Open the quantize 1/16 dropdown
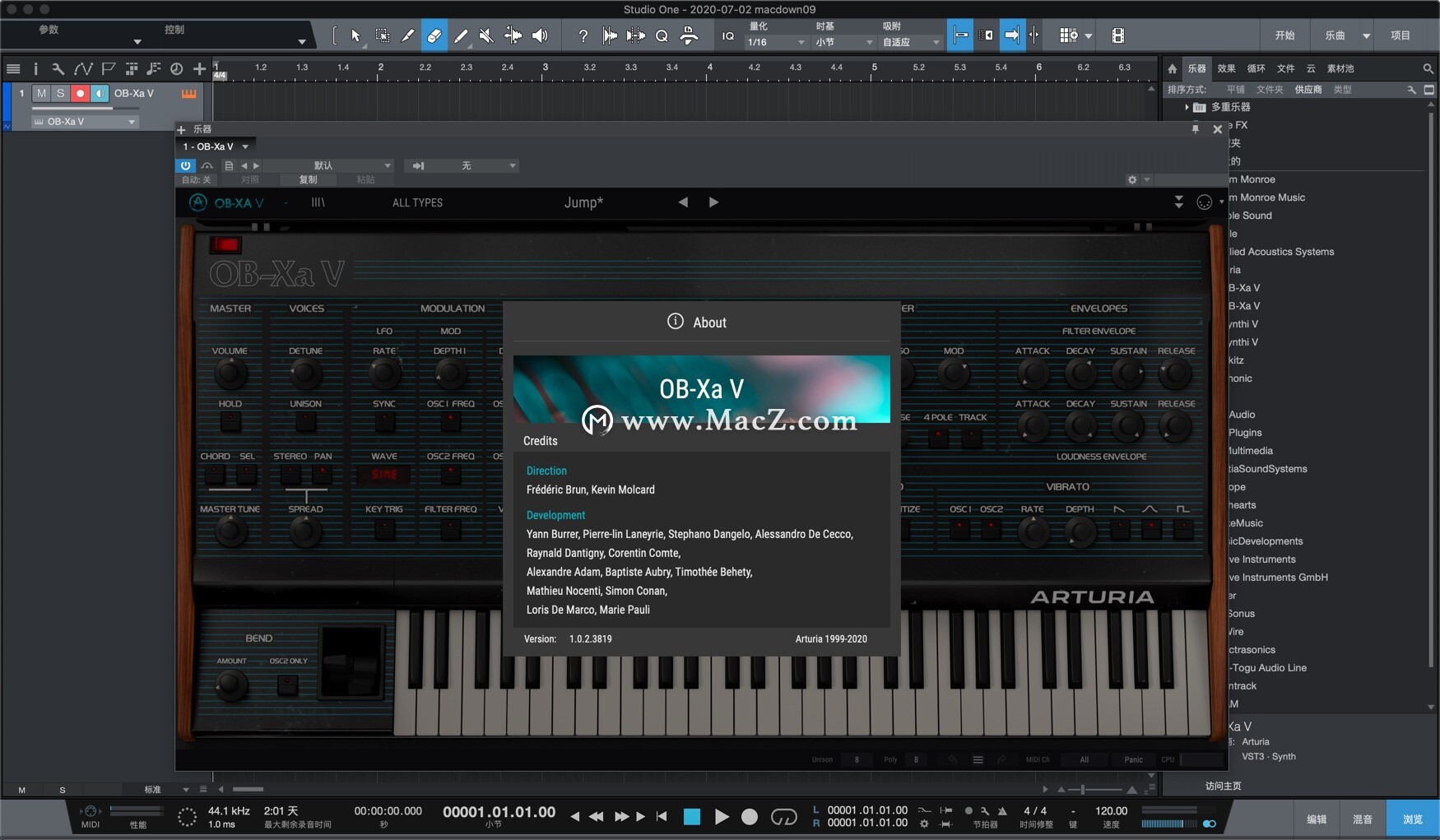Image resolution: width=1440 pixels, height=840 pixels. pos(776,43)
